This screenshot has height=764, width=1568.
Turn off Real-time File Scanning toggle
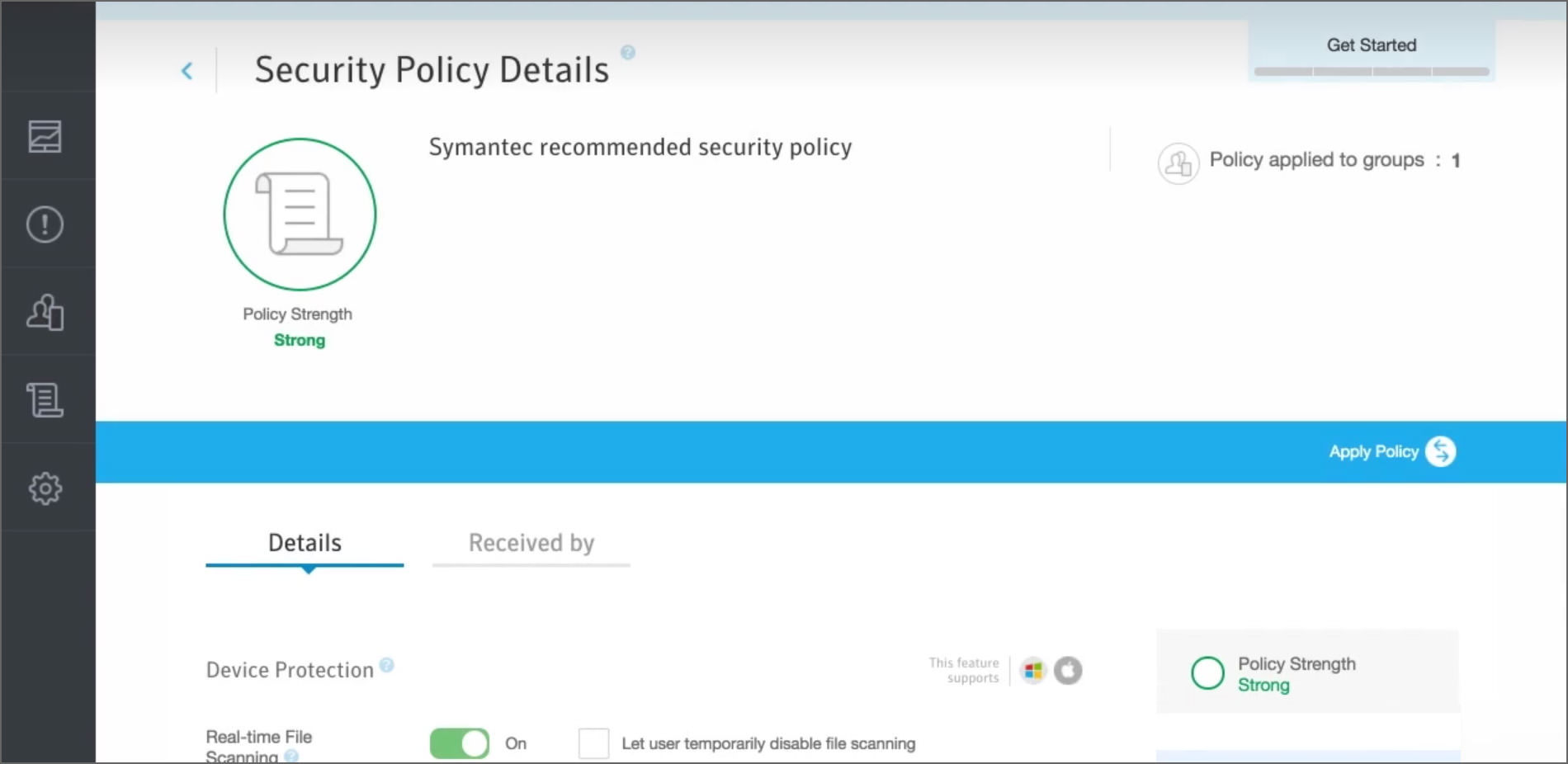click(460, 743)
